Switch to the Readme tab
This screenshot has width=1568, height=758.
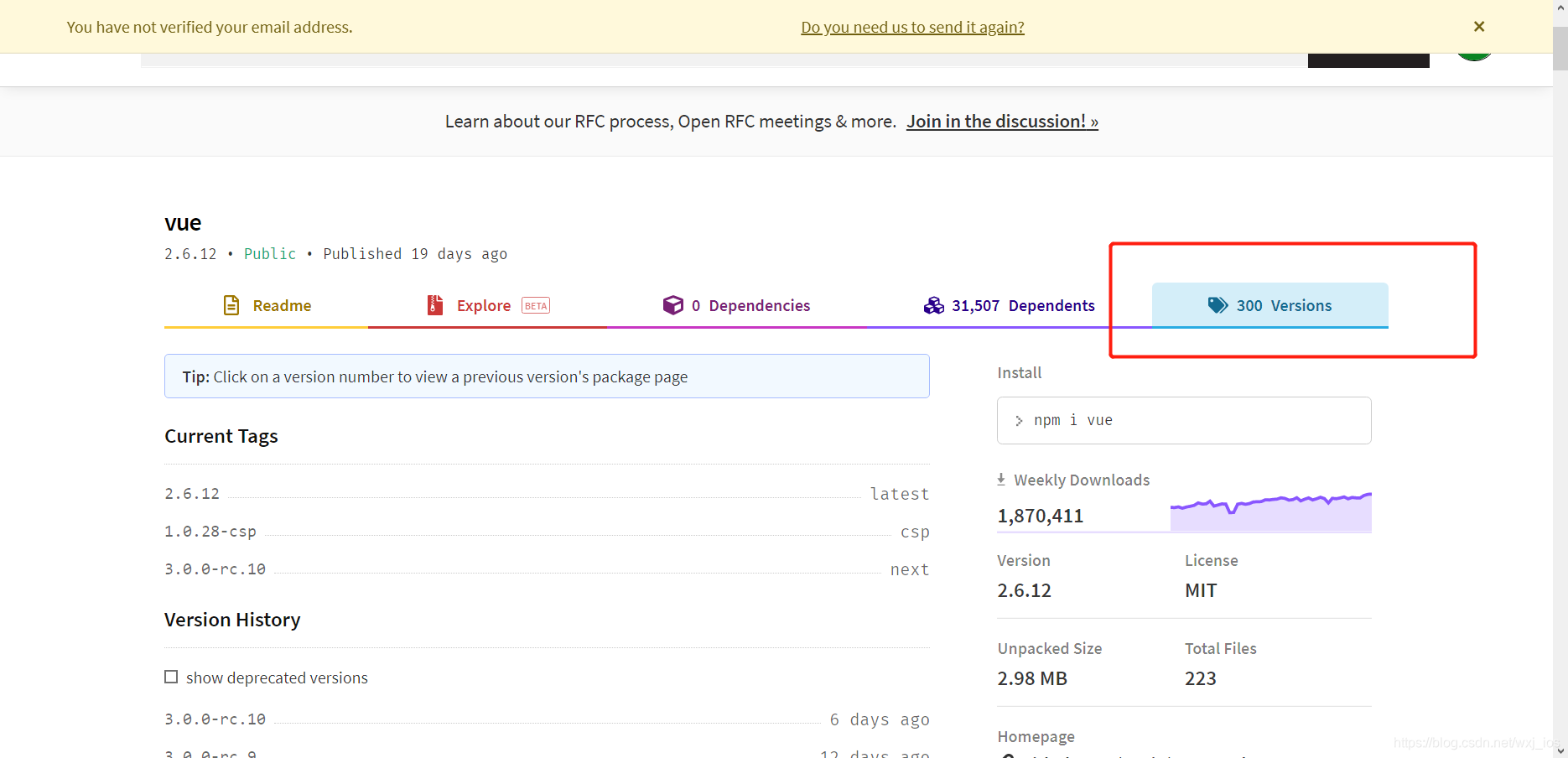267,305
